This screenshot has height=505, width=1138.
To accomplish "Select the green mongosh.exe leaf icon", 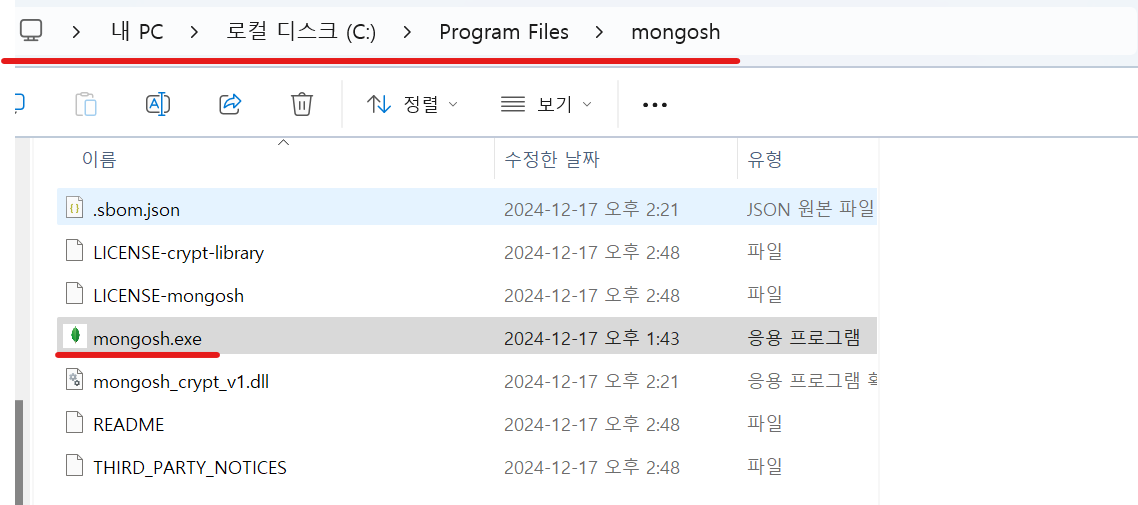I will click(74, 336).
